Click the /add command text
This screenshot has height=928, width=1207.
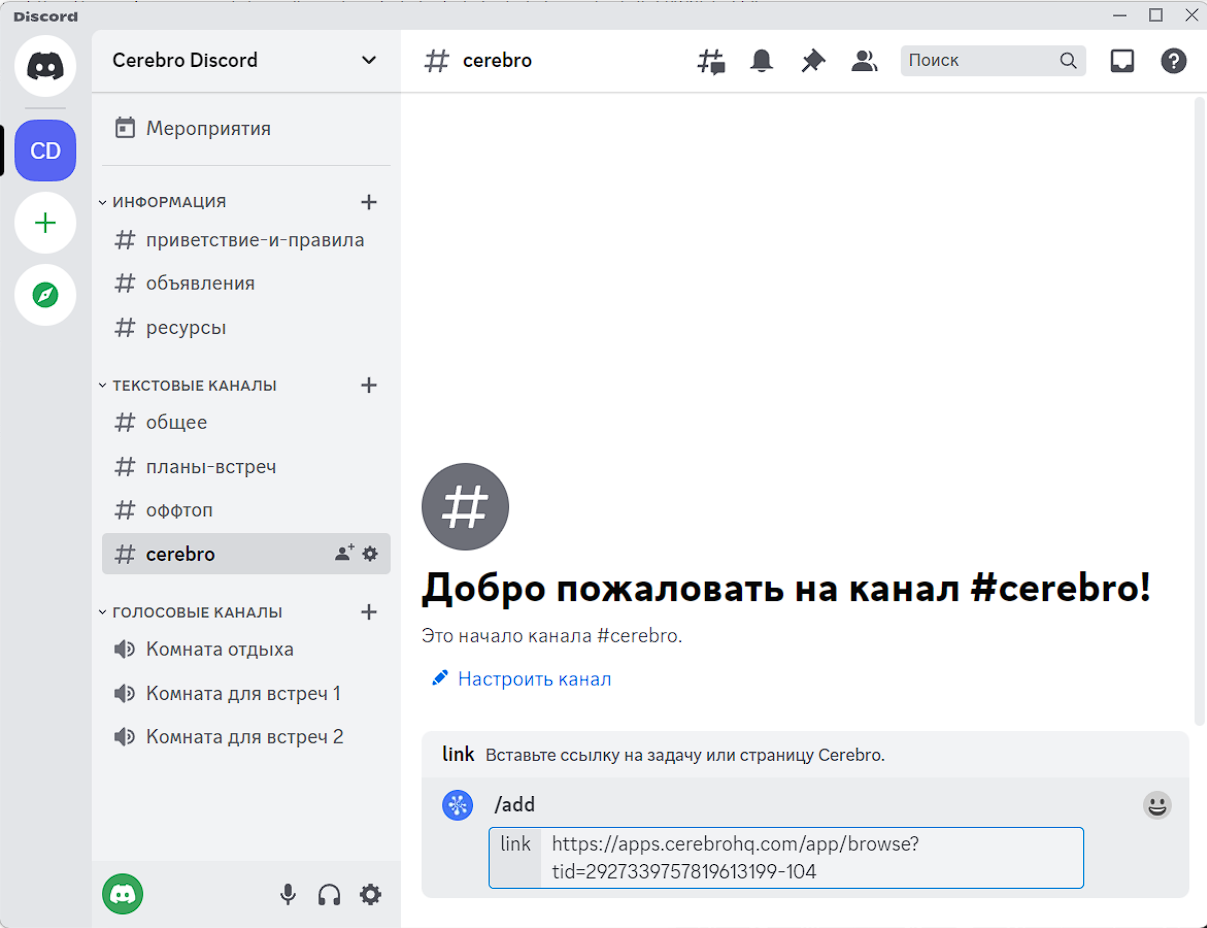click(515, 805)
